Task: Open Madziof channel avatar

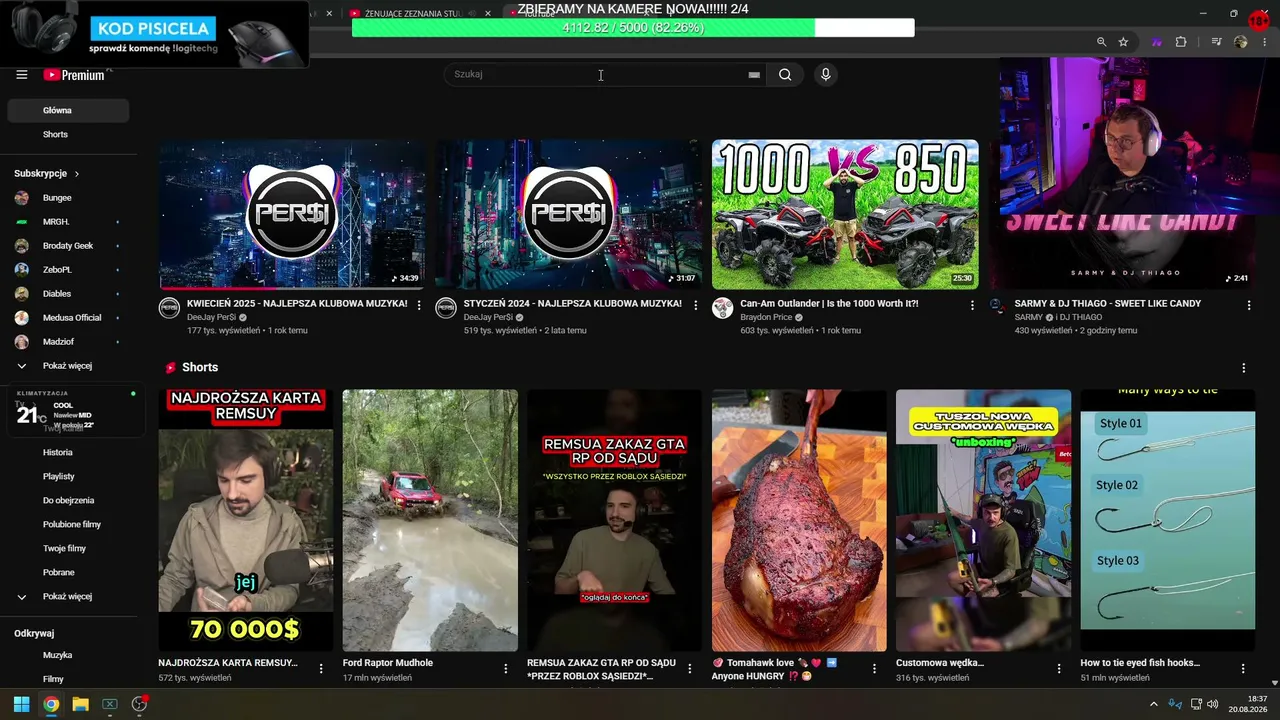Action: pos(22,342)
